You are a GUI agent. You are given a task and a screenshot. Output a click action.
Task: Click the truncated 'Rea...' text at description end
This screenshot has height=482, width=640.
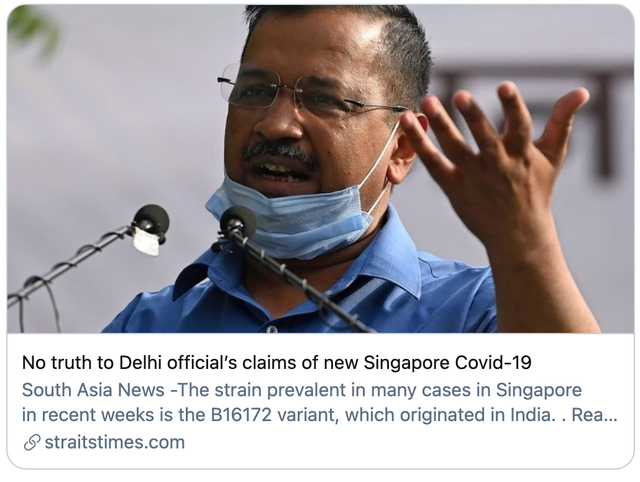pos(595,415)
